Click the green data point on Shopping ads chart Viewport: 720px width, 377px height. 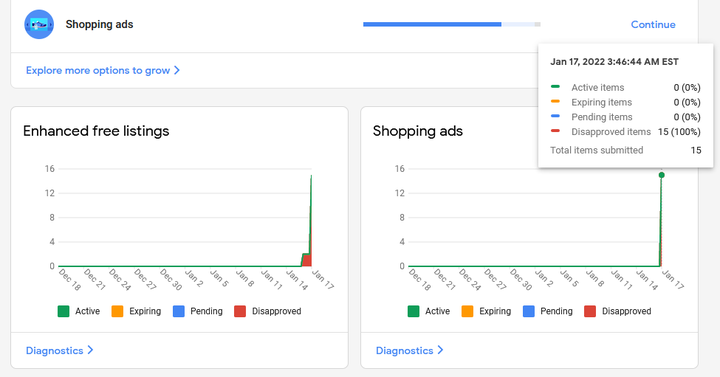(x=661, y=175)
